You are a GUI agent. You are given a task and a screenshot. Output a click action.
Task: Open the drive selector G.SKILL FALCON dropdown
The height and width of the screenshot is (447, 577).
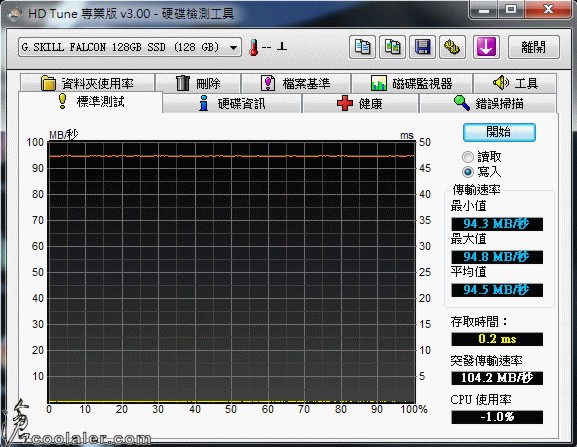click(130, 47)
